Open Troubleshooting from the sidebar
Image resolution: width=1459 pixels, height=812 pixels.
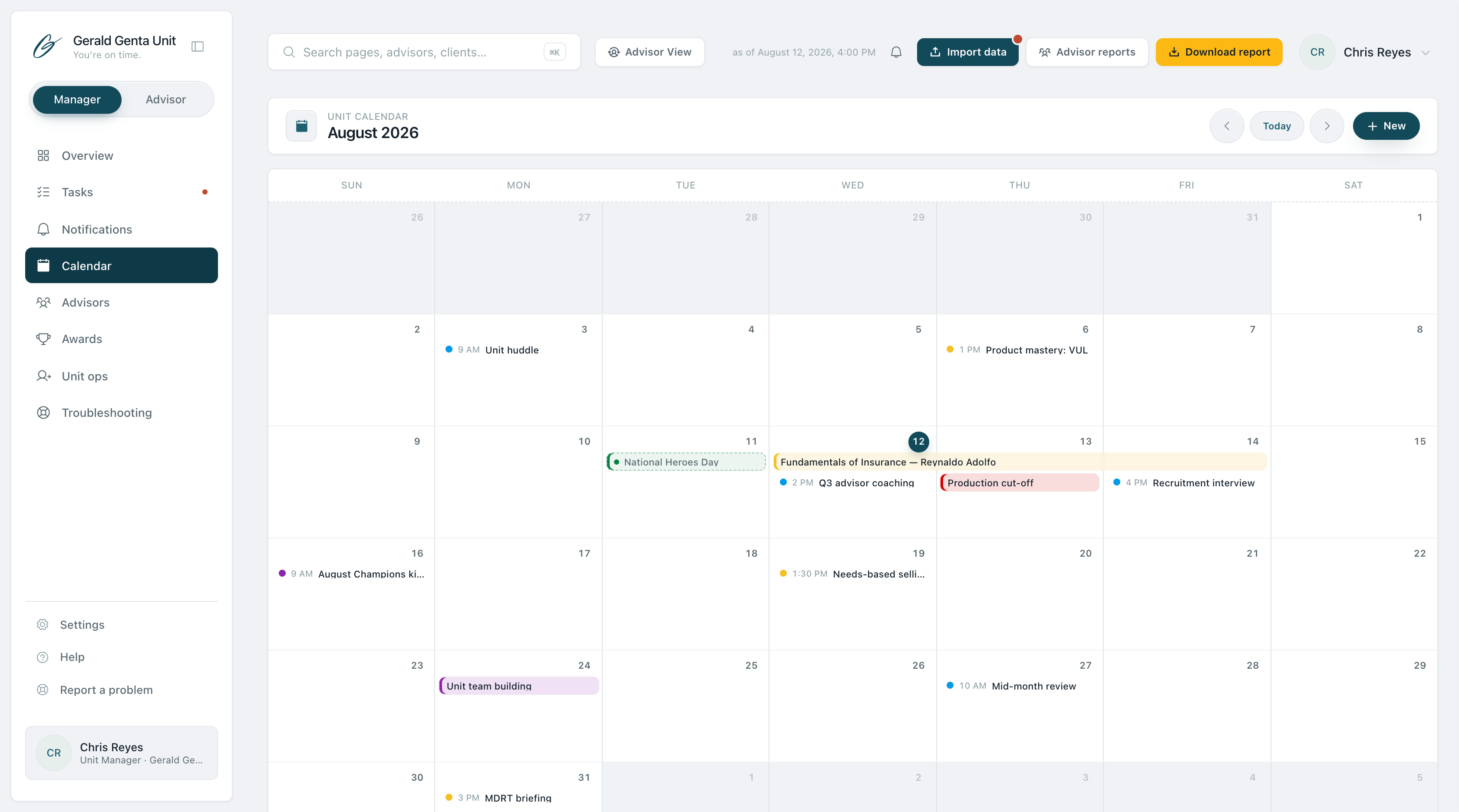pos(121,412)
